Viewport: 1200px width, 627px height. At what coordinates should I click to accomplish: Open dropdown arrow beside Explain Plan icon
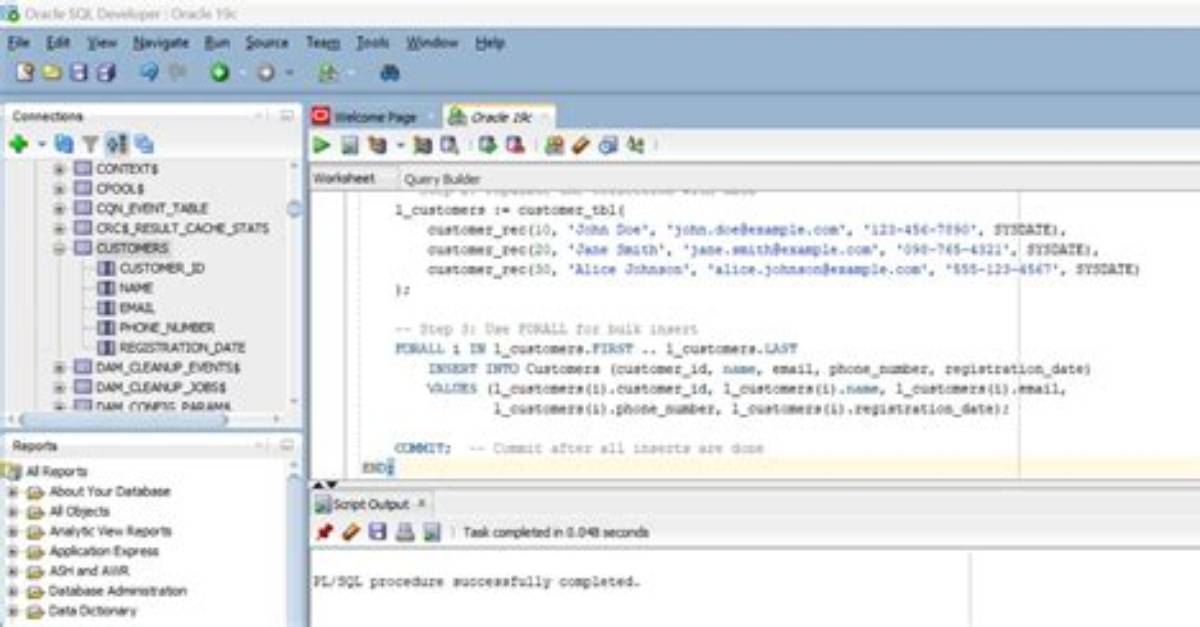(399, 147)
